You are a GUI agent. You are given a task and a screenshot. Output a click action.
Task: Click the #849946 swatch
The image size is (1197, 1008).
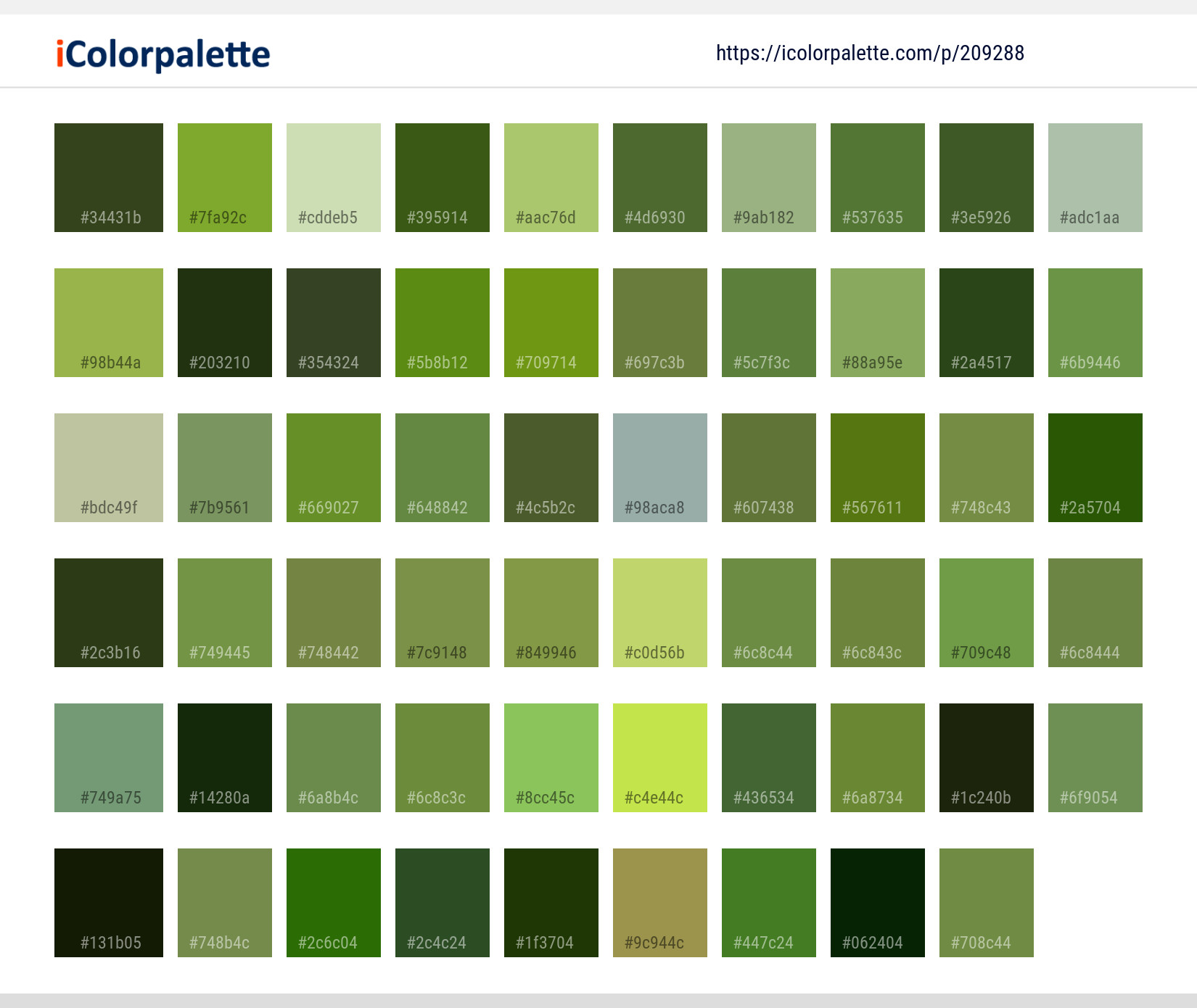[551, 613]
